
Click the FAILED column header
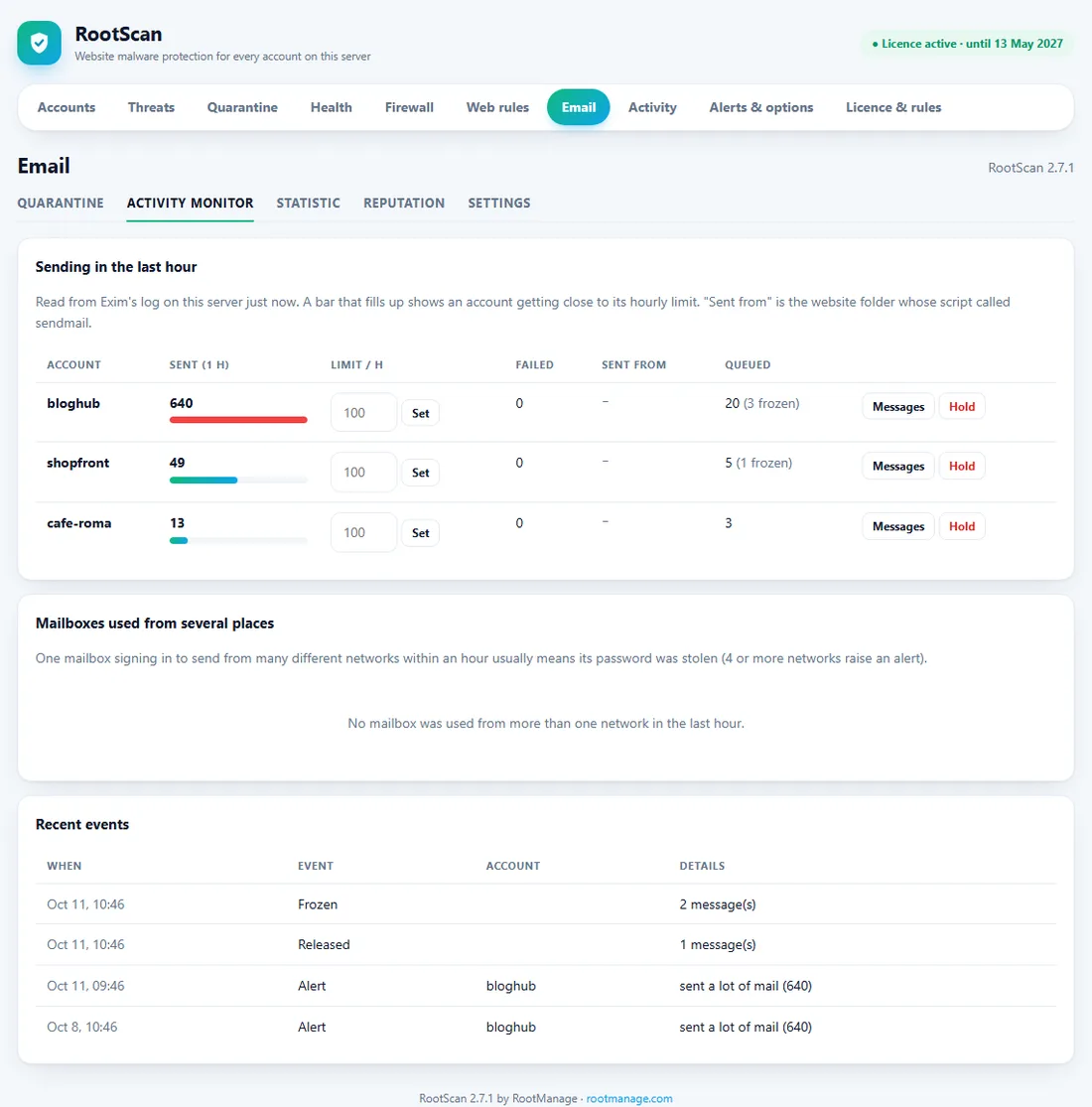(x=534, y=365)
